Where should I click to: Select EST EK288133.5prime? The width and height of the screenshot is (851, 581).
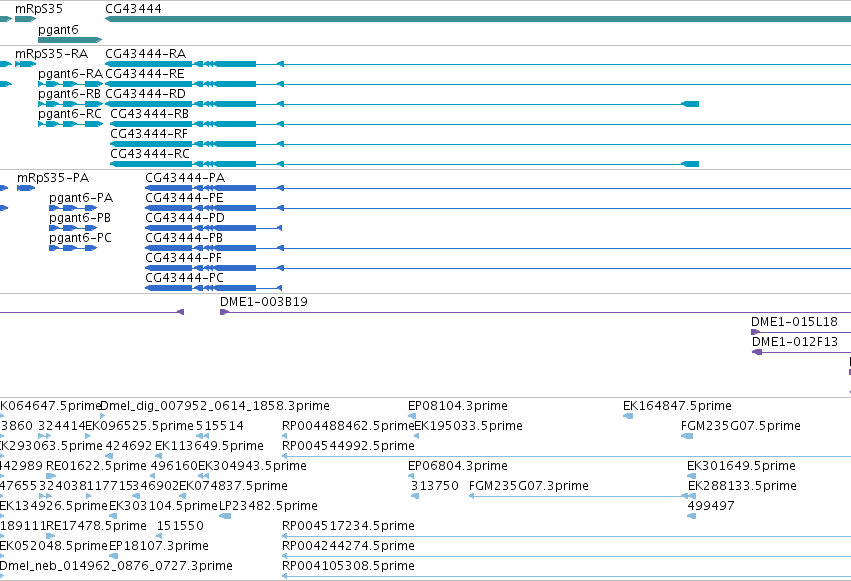(x=742, y=487)
